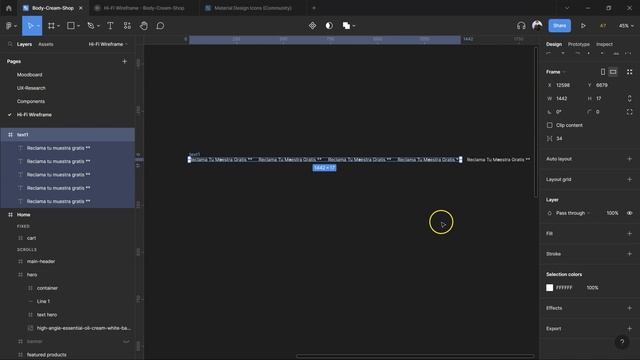640x360 pixels.
Task: Open the Moodboard page
Action: click(x=29, y=75)
